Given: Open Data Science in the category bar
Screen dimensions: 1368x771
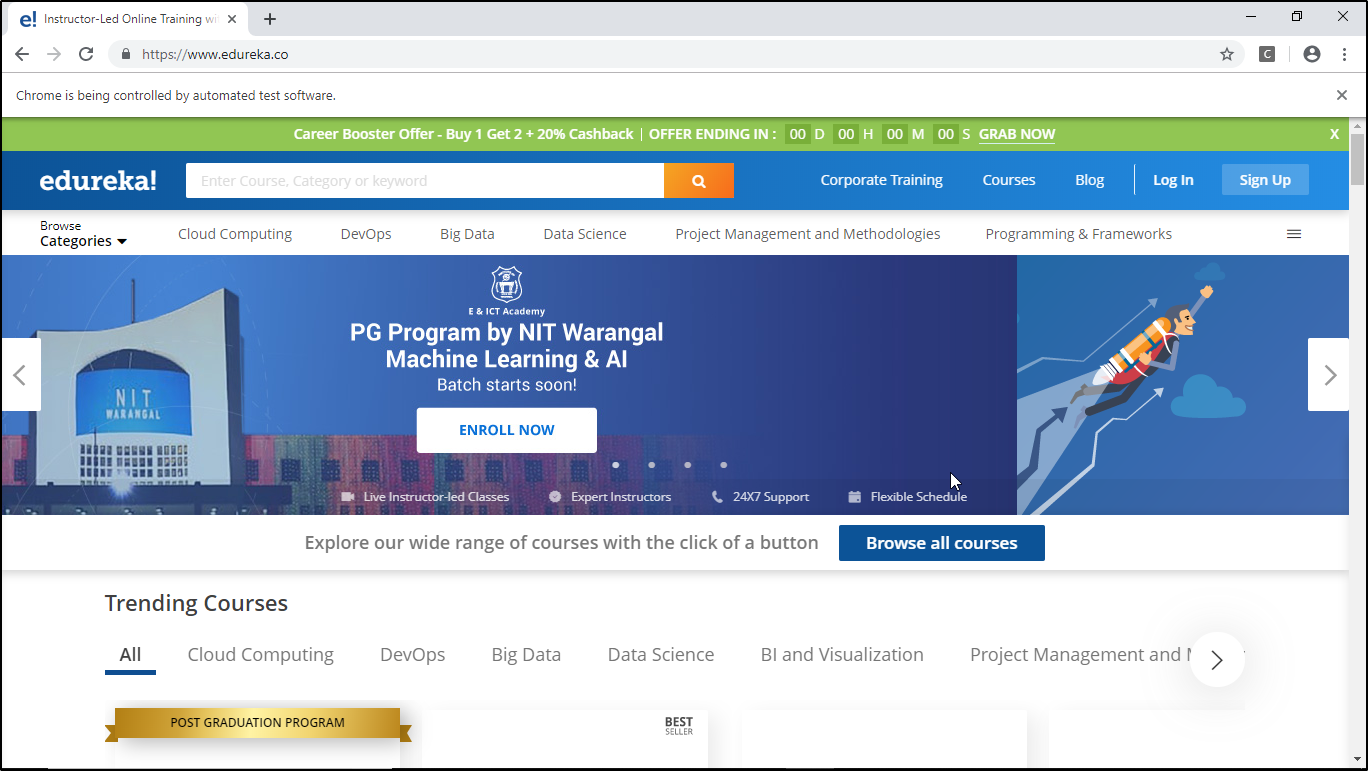Looking at the screenshot, I should click(585, 234).
